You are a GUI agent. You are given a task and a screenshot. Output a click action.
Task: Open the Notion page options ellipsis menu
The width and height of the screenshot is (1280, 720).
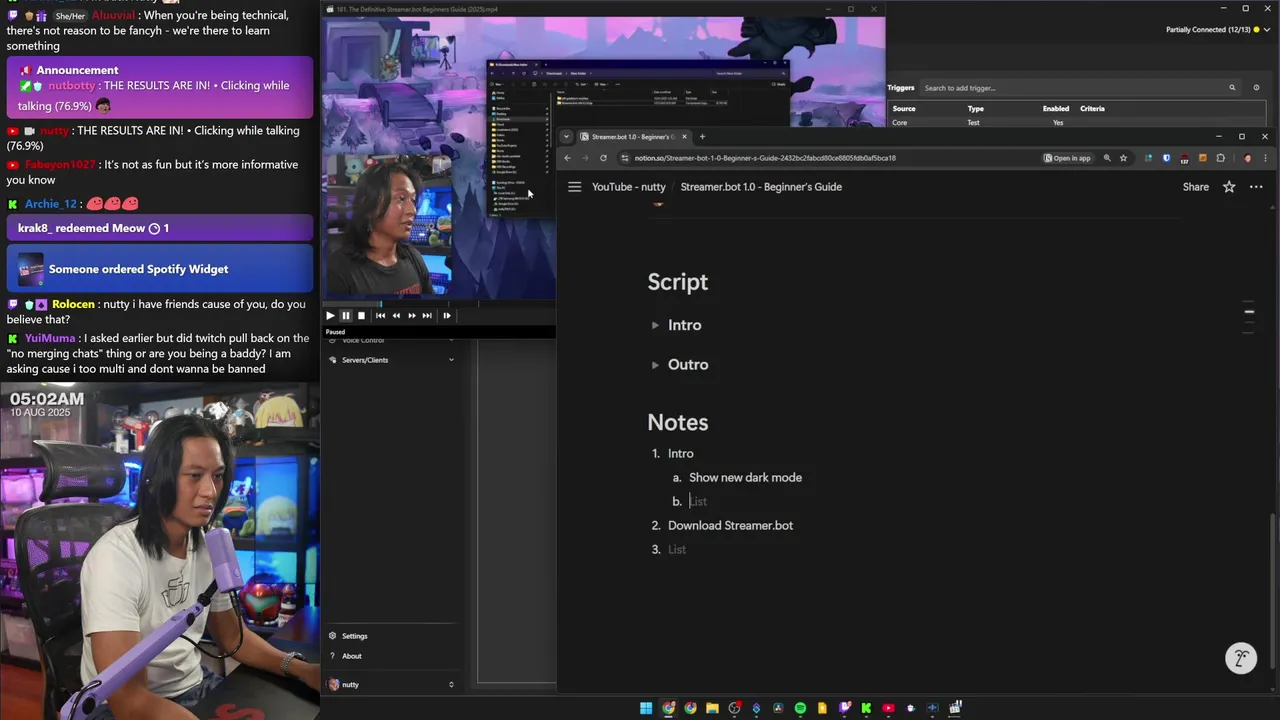pyautogui.click(x=1256, y=187)
